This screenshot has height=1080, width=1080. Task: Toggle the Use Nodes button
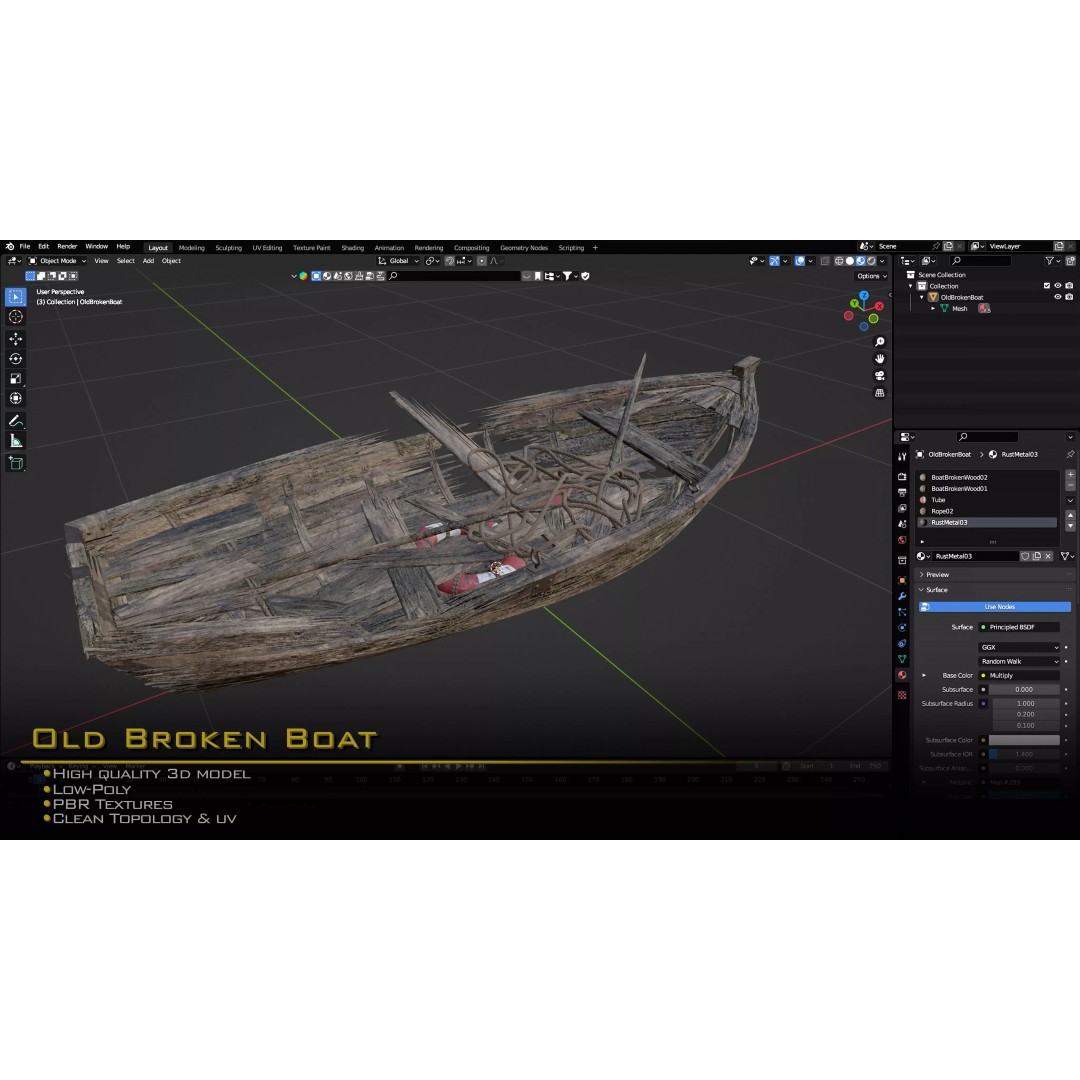(995, 607)
